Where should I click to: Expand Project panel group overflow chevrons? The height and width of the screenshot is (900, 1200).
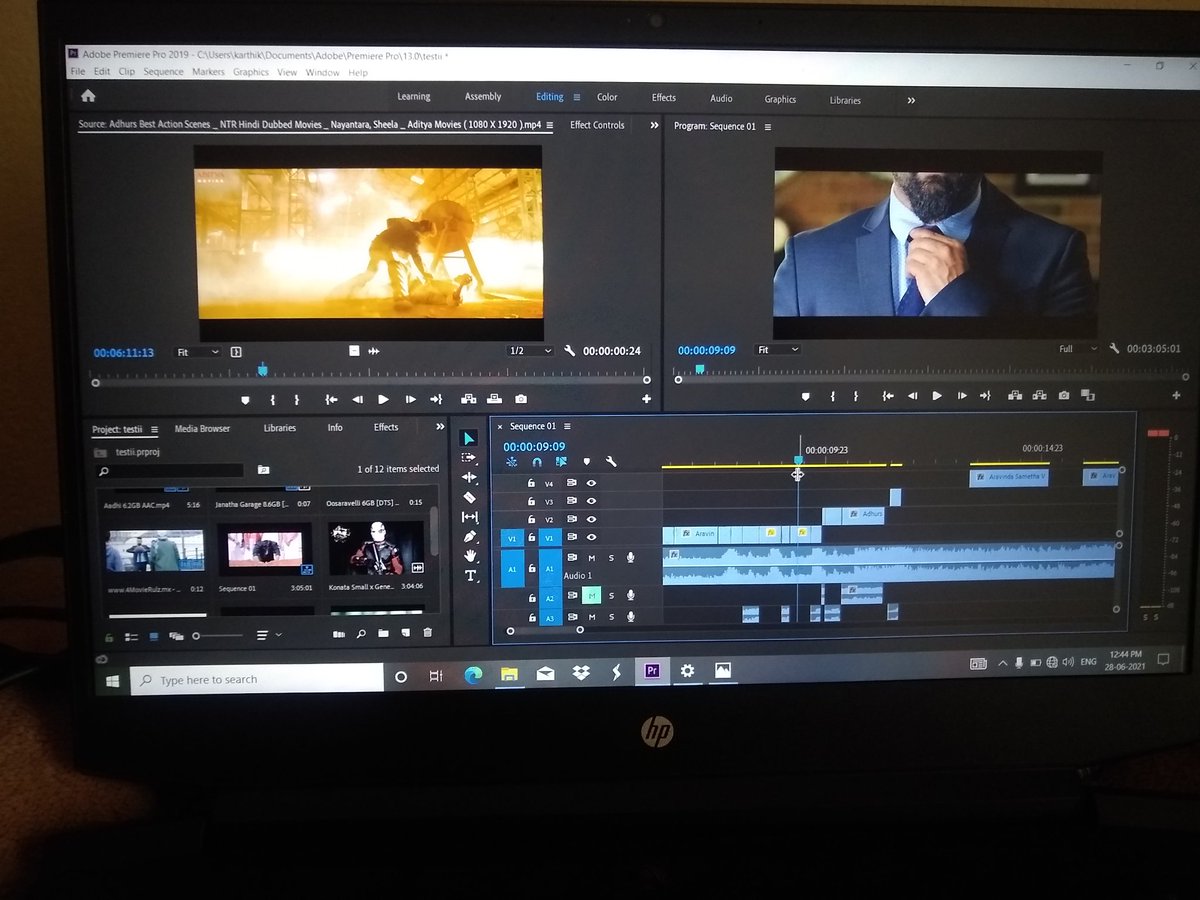[441, 427]
